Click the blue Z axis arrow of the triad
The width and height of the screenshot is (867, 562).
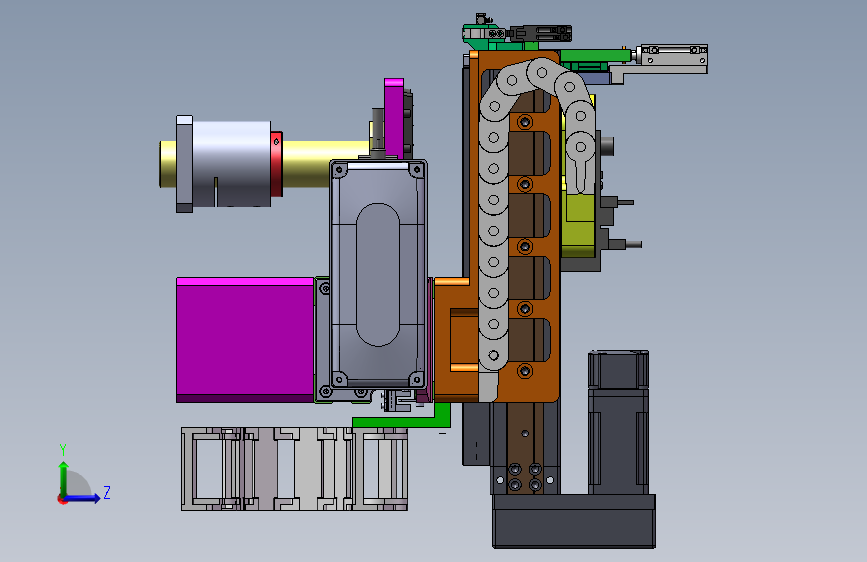point(82,498)
